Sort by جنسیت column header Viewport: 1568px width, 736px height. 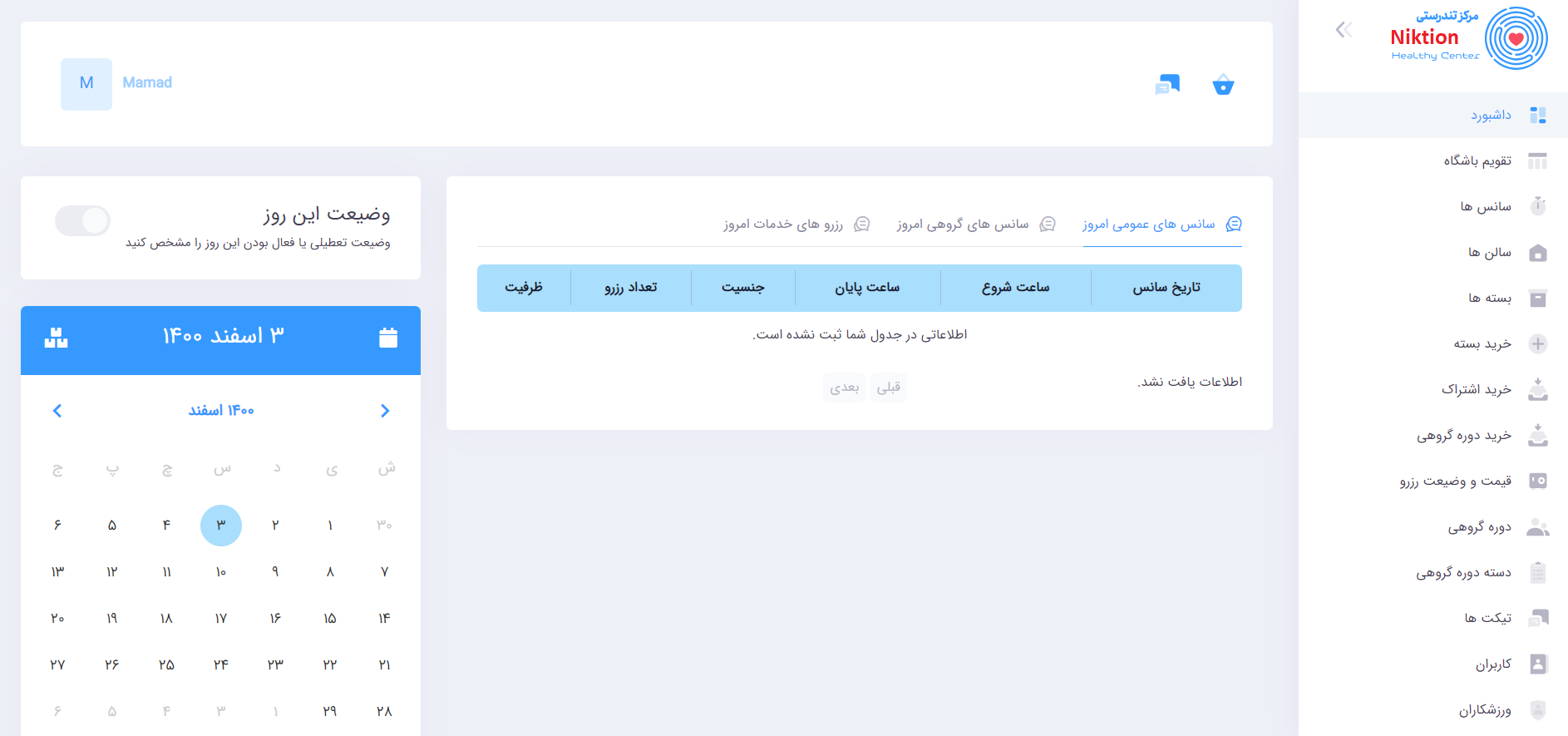(743, 288)
